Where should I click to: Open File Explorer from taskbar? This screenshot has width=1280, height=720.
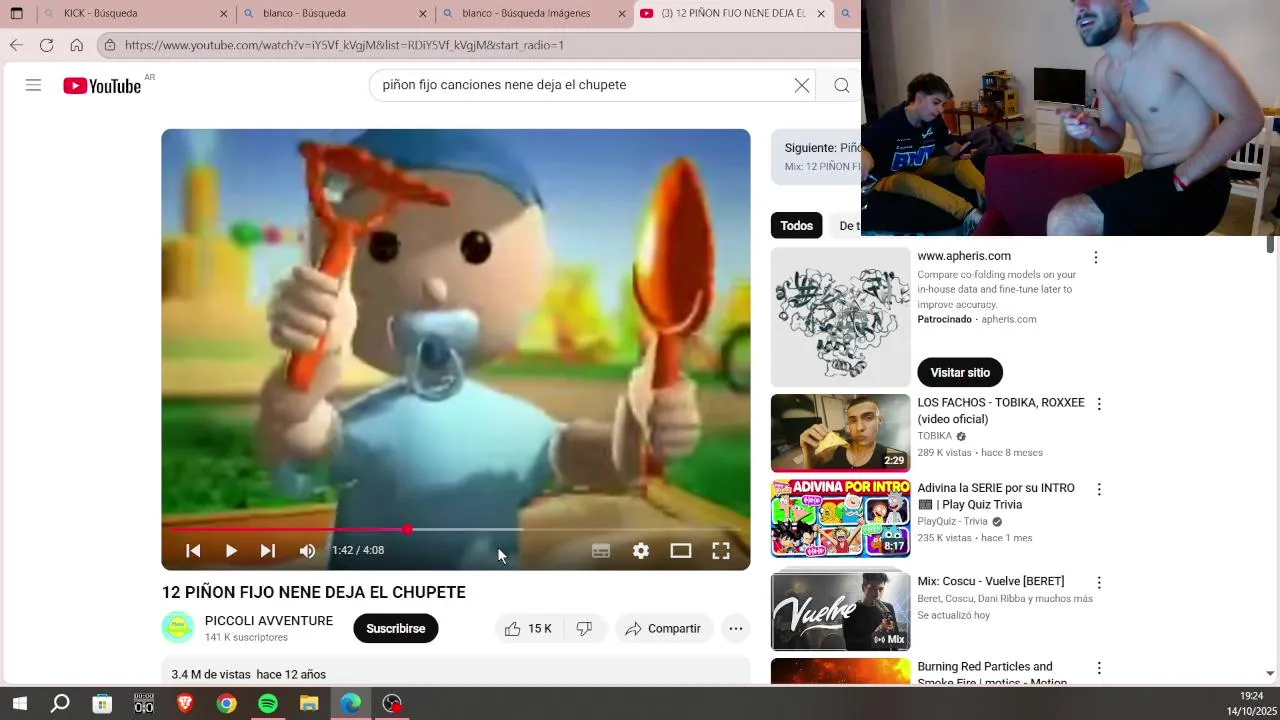click(x=309, y=704)
